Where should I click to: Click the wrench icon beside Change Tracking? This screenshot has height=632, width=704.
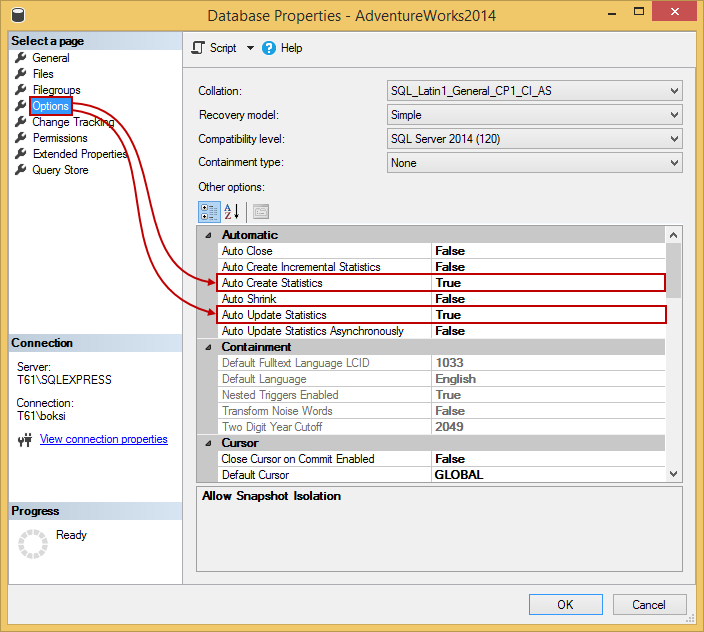(x=21, y=122)
